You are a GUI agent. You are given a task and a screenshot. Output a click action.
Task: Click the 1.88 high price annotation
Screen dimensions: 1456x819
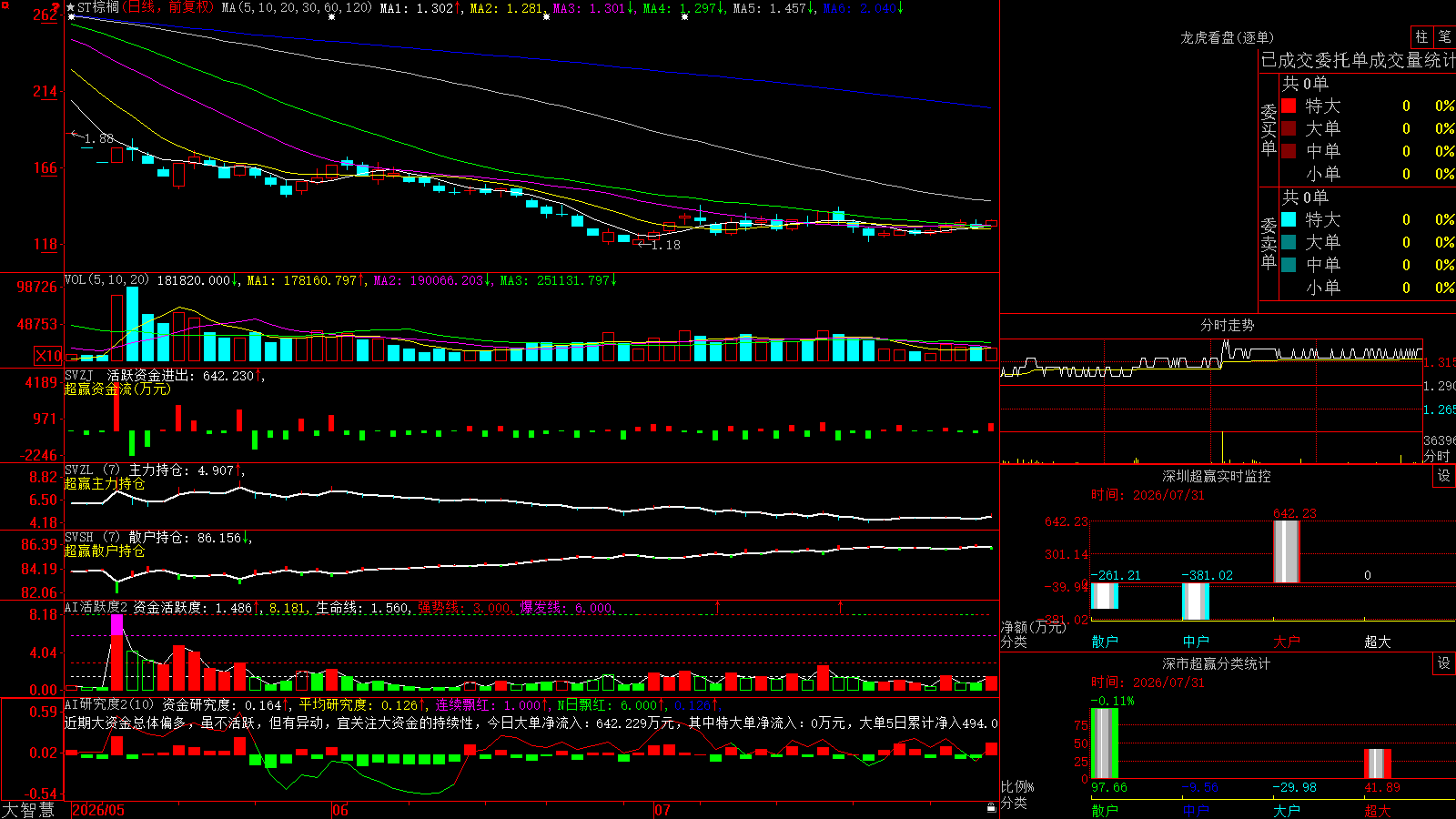98,138
